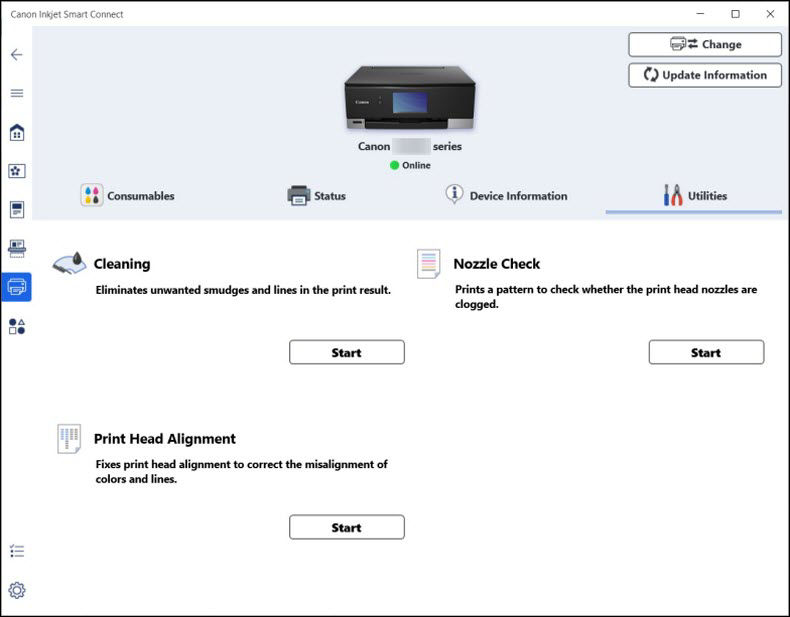The image size is (790, 617).
Task: Open the Device Information tab
Action: tap(506, 196)
